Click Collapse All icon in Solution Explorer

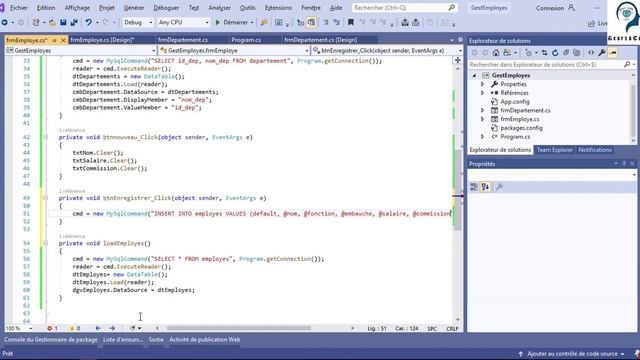click(566, 53)
